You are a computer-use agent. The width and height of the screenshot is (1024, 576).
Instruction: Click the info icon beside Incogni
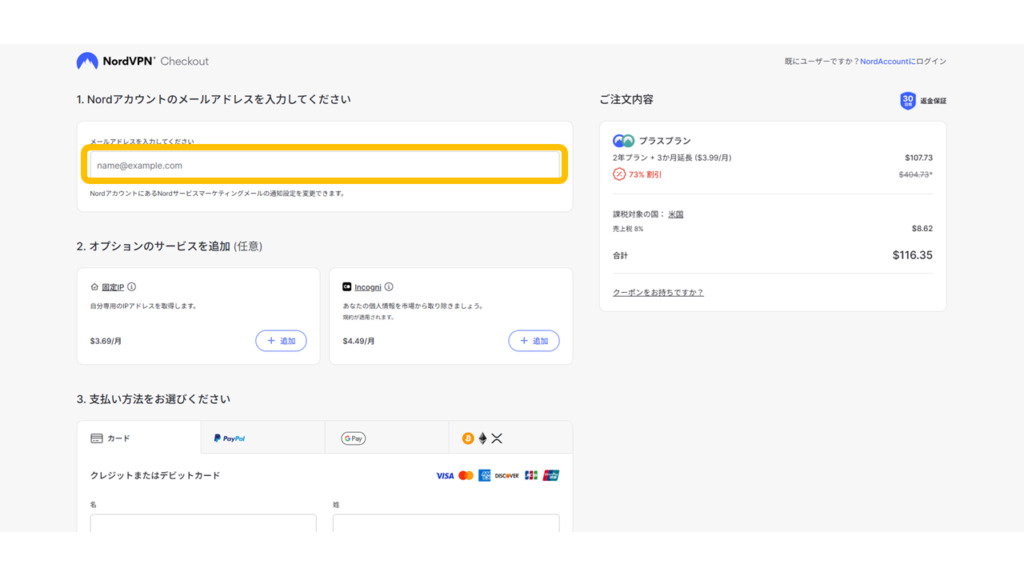click(389, 287)
